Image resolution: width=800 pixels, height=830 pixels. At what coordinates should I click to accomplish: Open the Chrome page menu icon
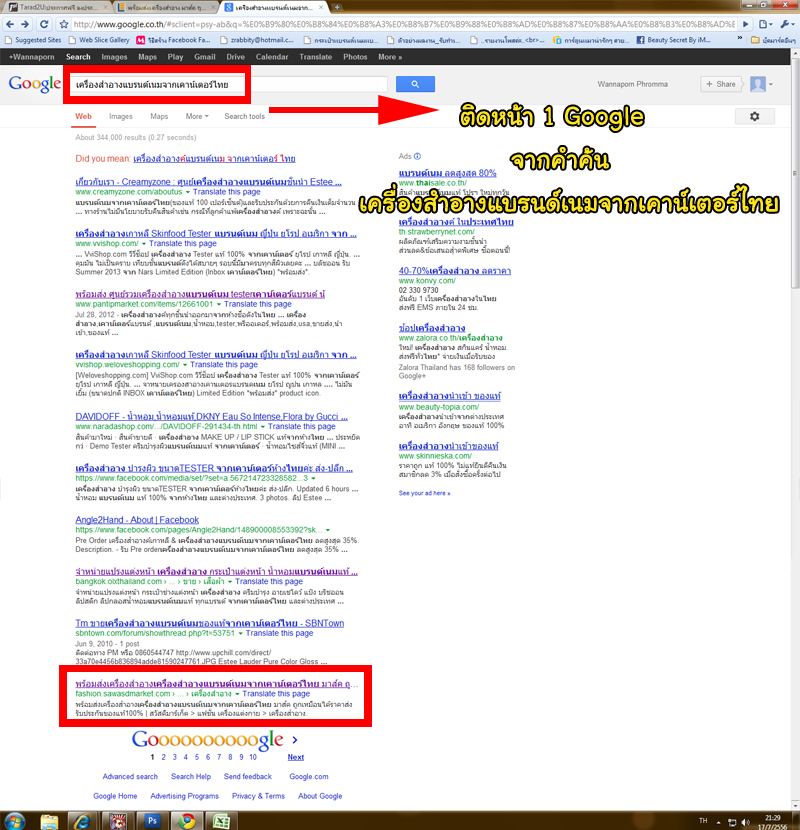pos(765,24)
